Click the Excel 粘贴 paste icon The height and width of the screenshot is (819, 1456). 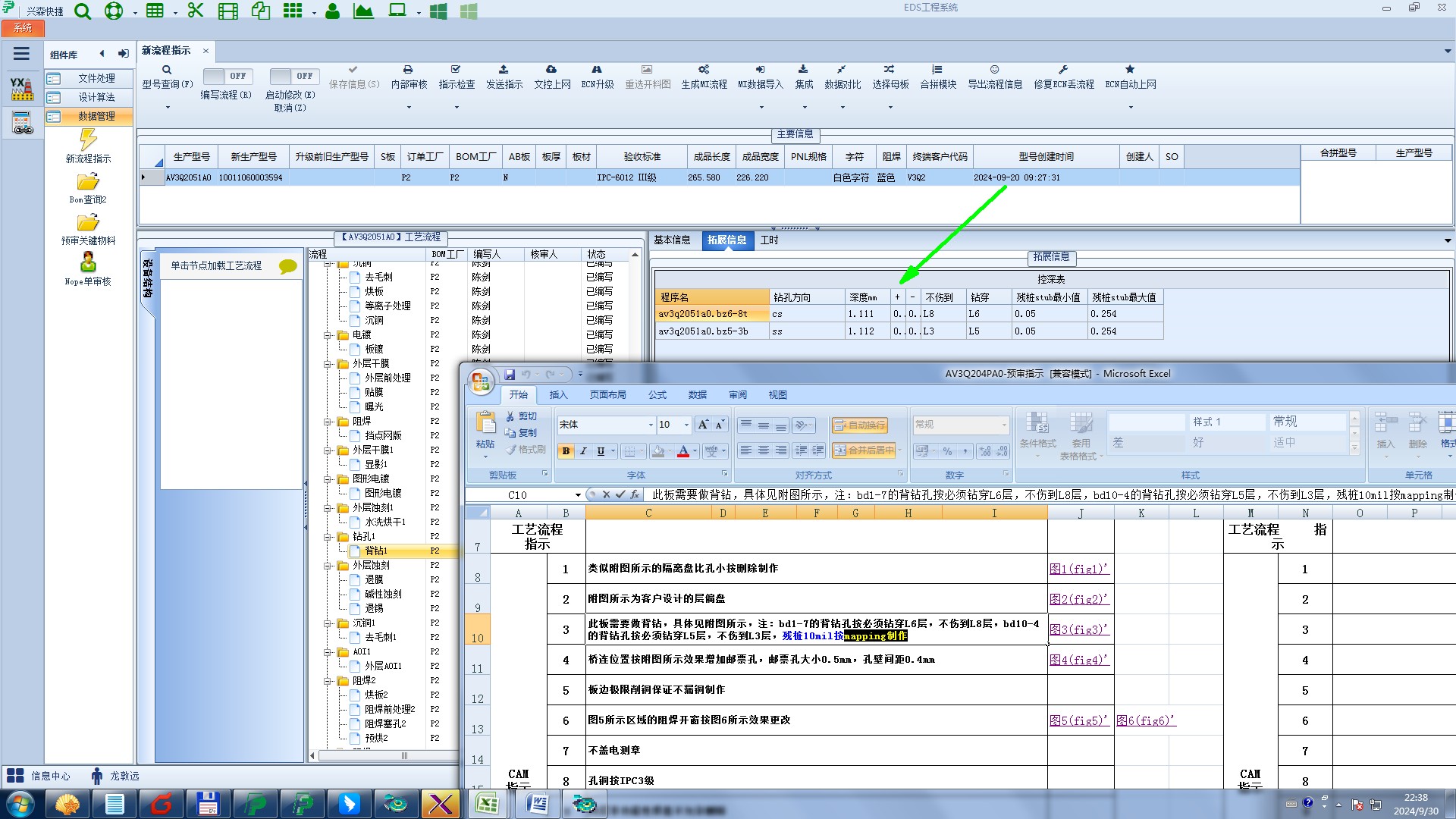[485, 423]
